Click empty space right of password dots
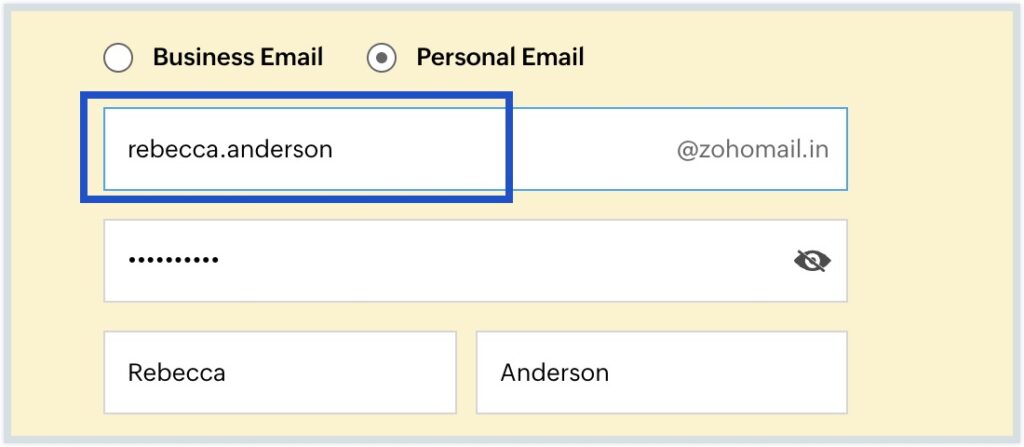Viewport: 1024px width, 447px height. pos(500,261)
